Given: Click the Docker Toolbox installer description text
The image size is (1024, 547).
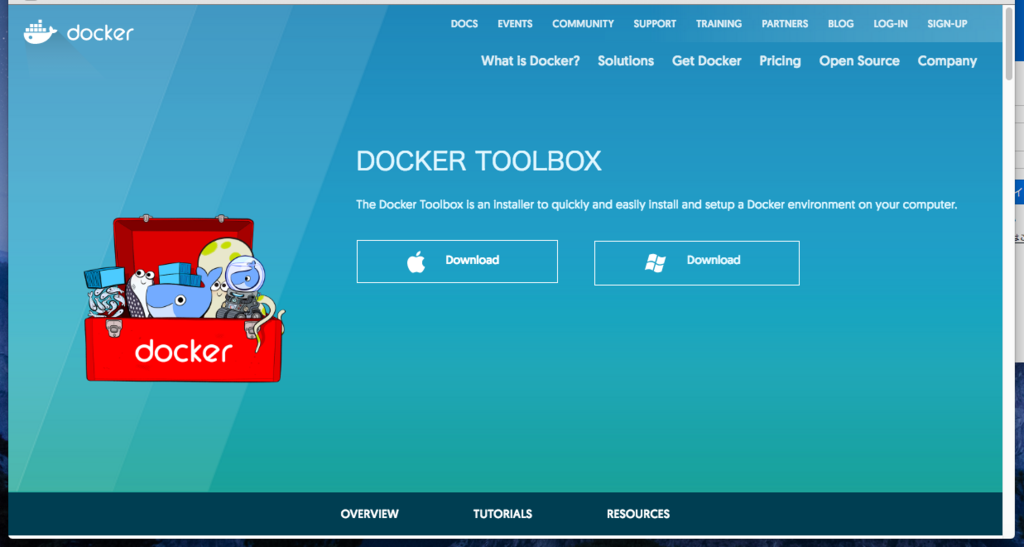Looking at the screenshot, I should point(656,204).
